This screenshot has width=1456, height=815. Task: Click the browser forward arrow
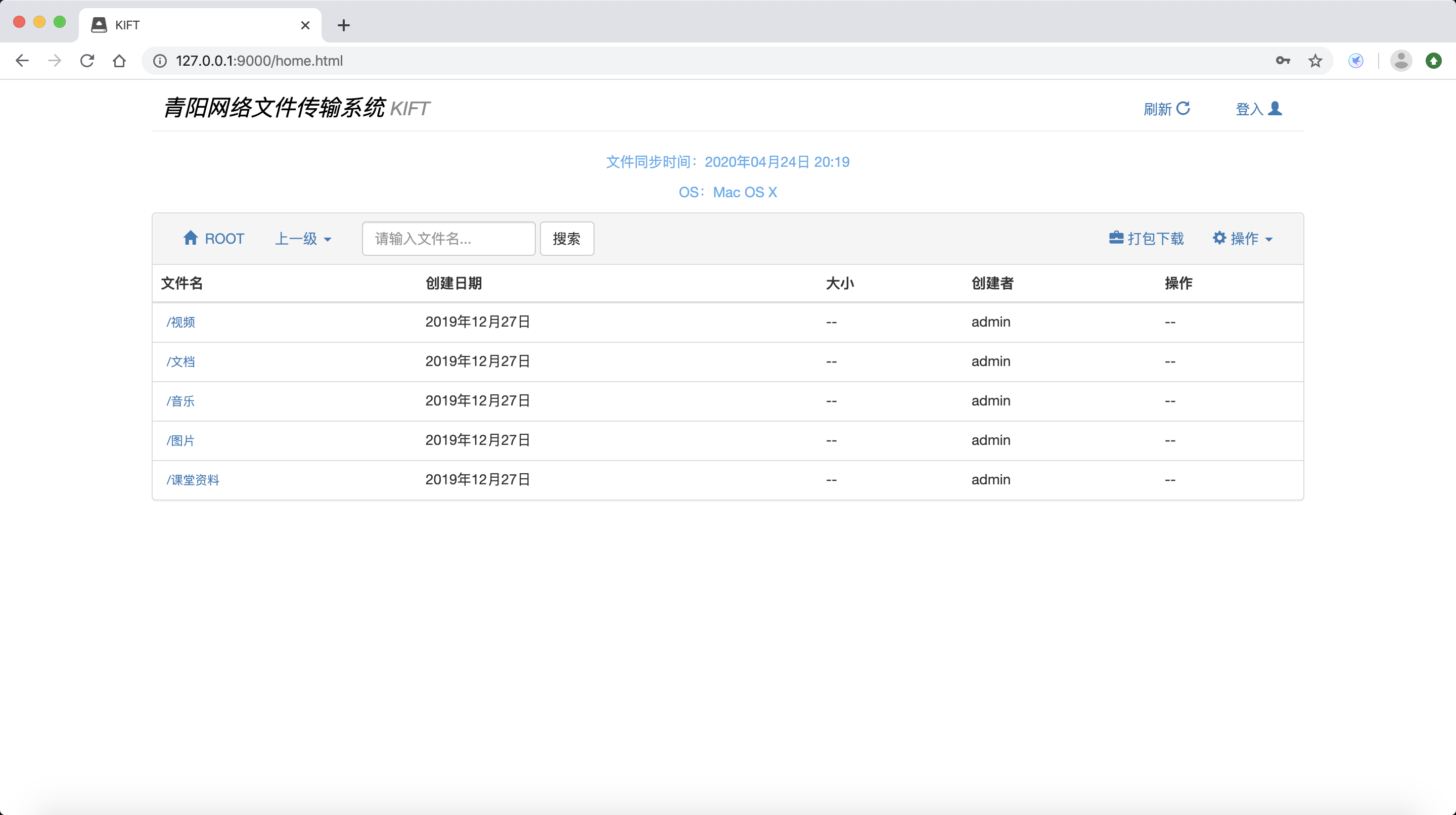pos(54,61)
